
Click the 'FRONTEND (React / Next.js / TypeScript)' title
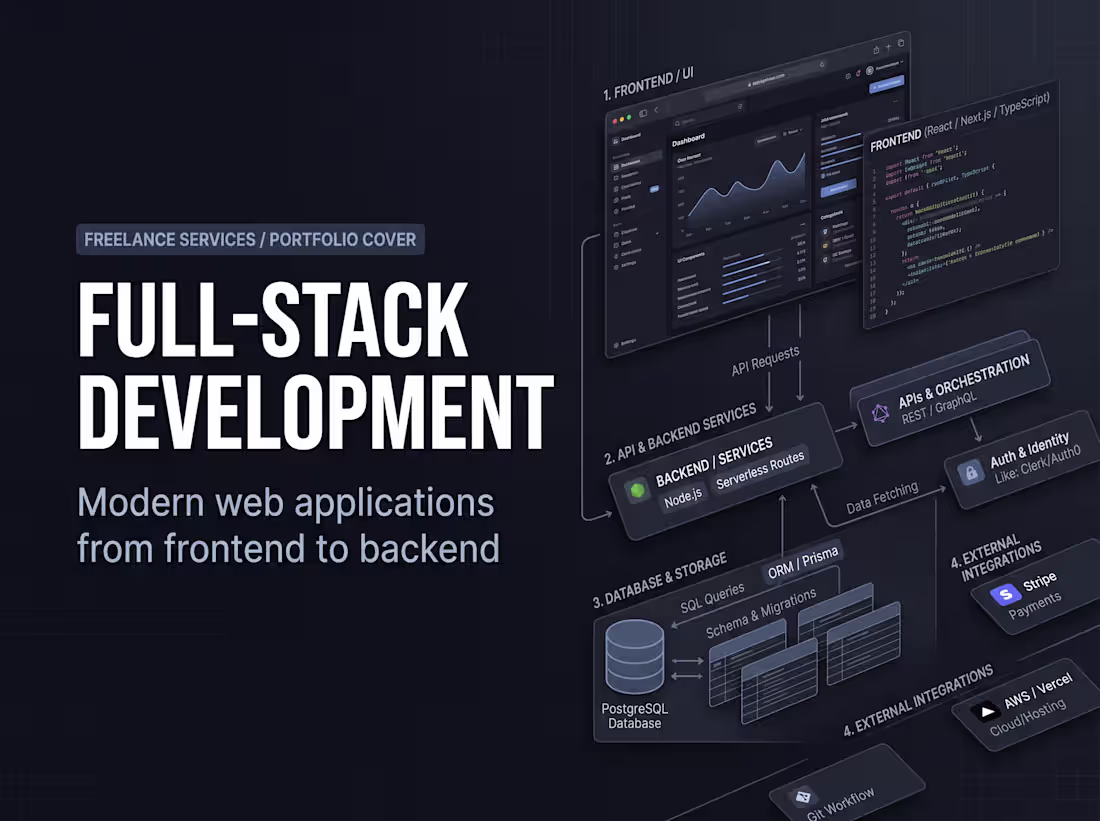[x=960, y=122]
